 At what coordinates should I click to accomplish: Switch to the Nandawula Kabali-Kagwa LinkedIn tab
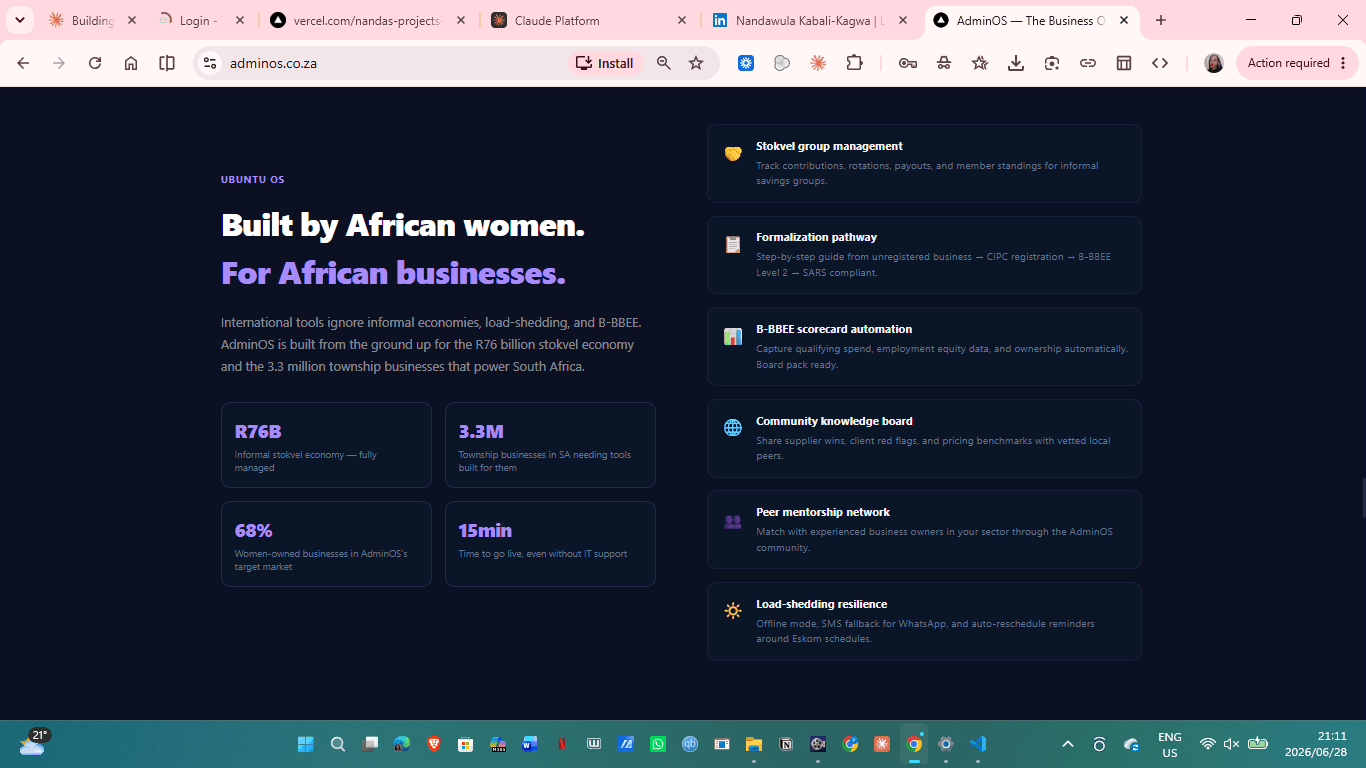809,20
